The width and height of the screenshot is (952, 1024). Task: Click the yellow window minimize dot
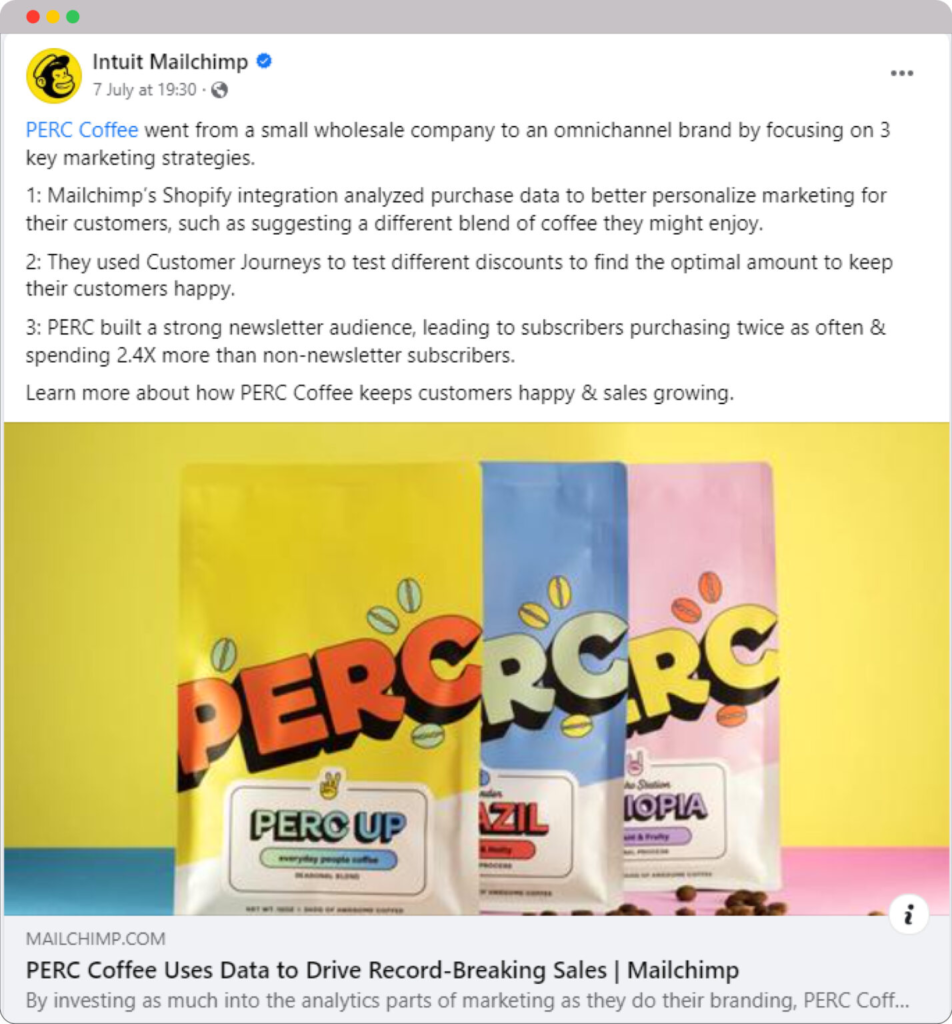click(53, 16)
